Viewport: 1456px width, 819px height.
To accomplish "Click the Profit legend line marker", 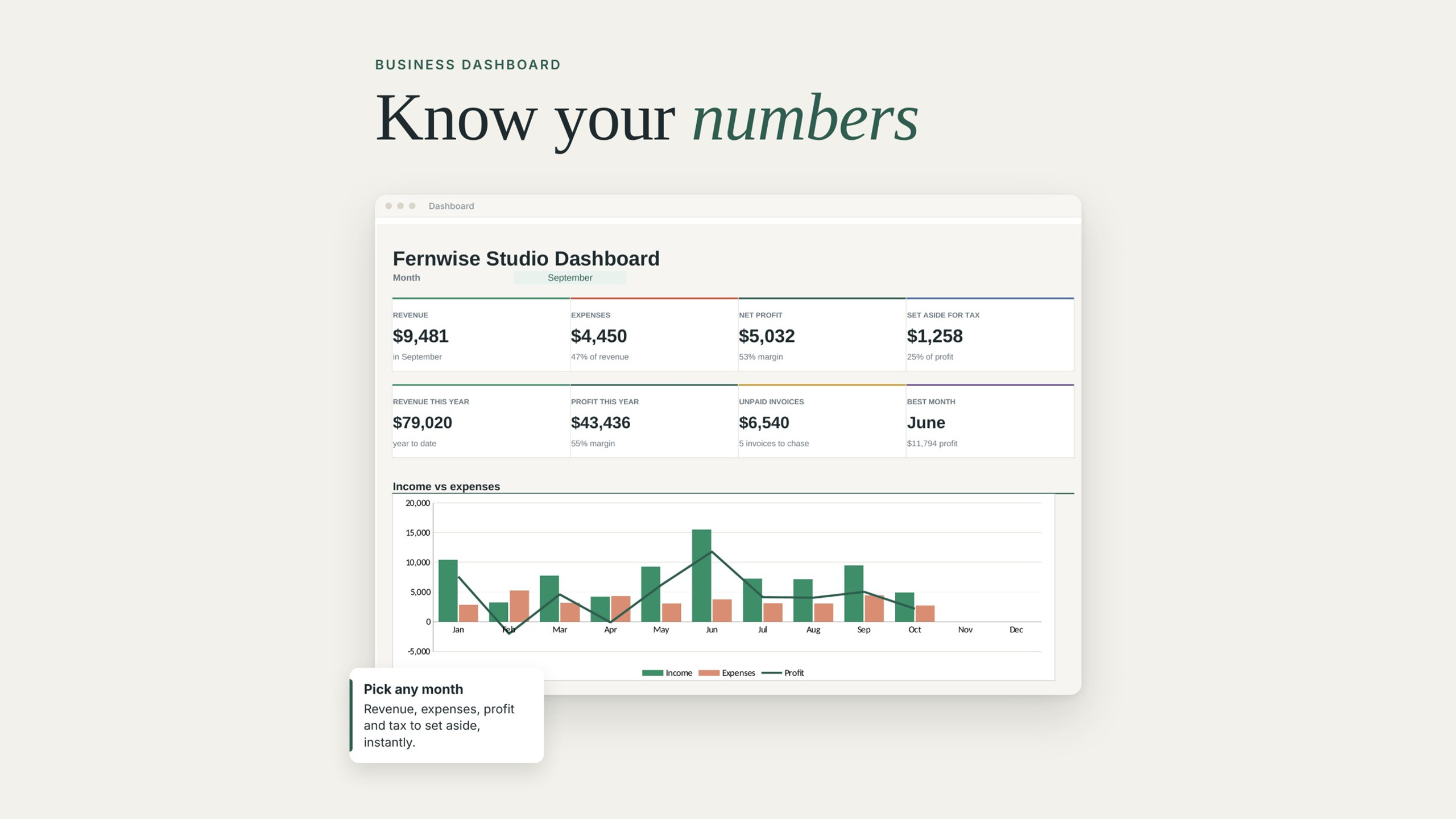I will [771, 673].
